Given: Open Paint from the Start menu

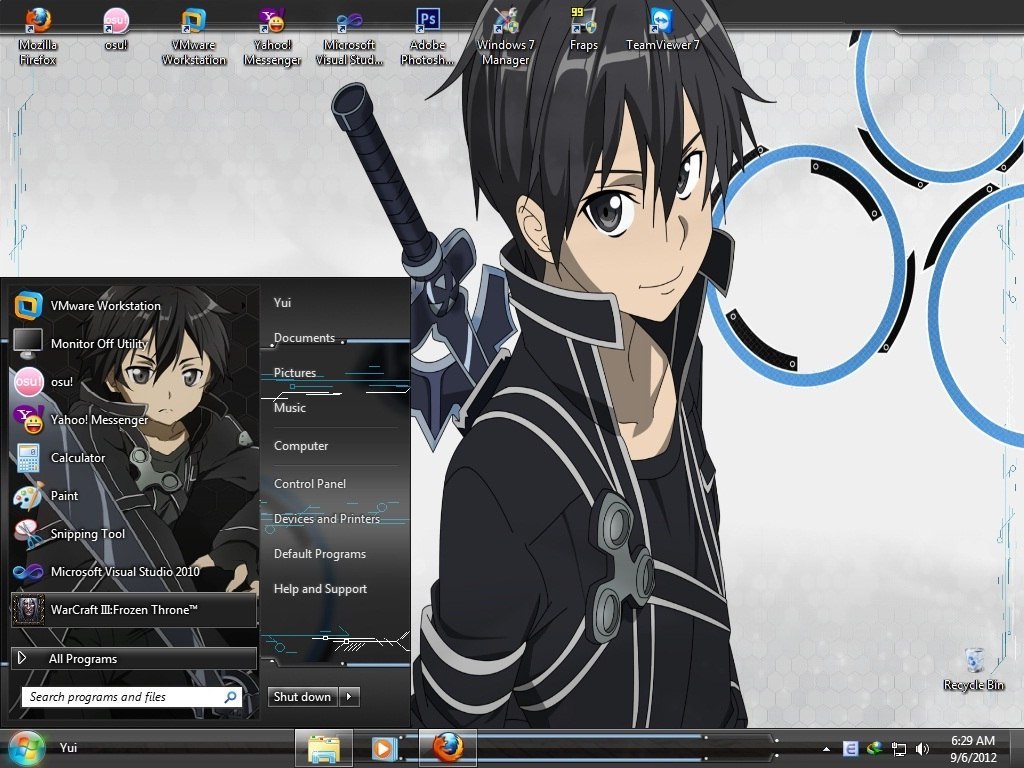Looking at the screenshot, I should [134, 496].
